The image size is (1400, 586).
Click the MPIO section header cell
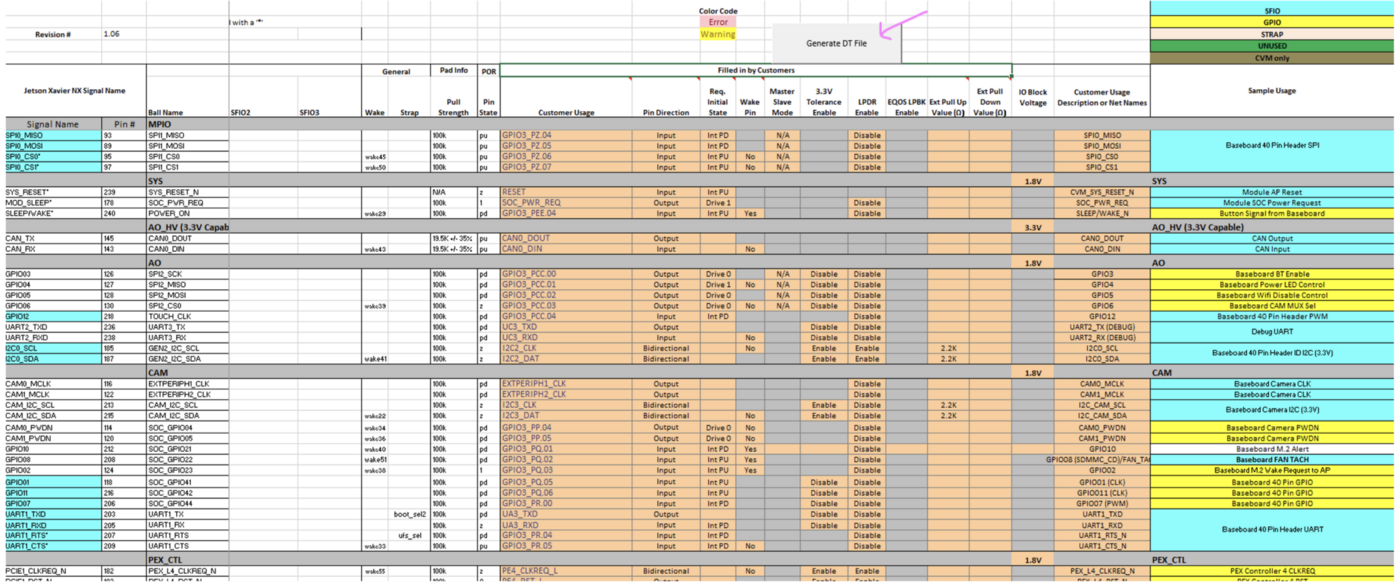click(x=187, y=124)
